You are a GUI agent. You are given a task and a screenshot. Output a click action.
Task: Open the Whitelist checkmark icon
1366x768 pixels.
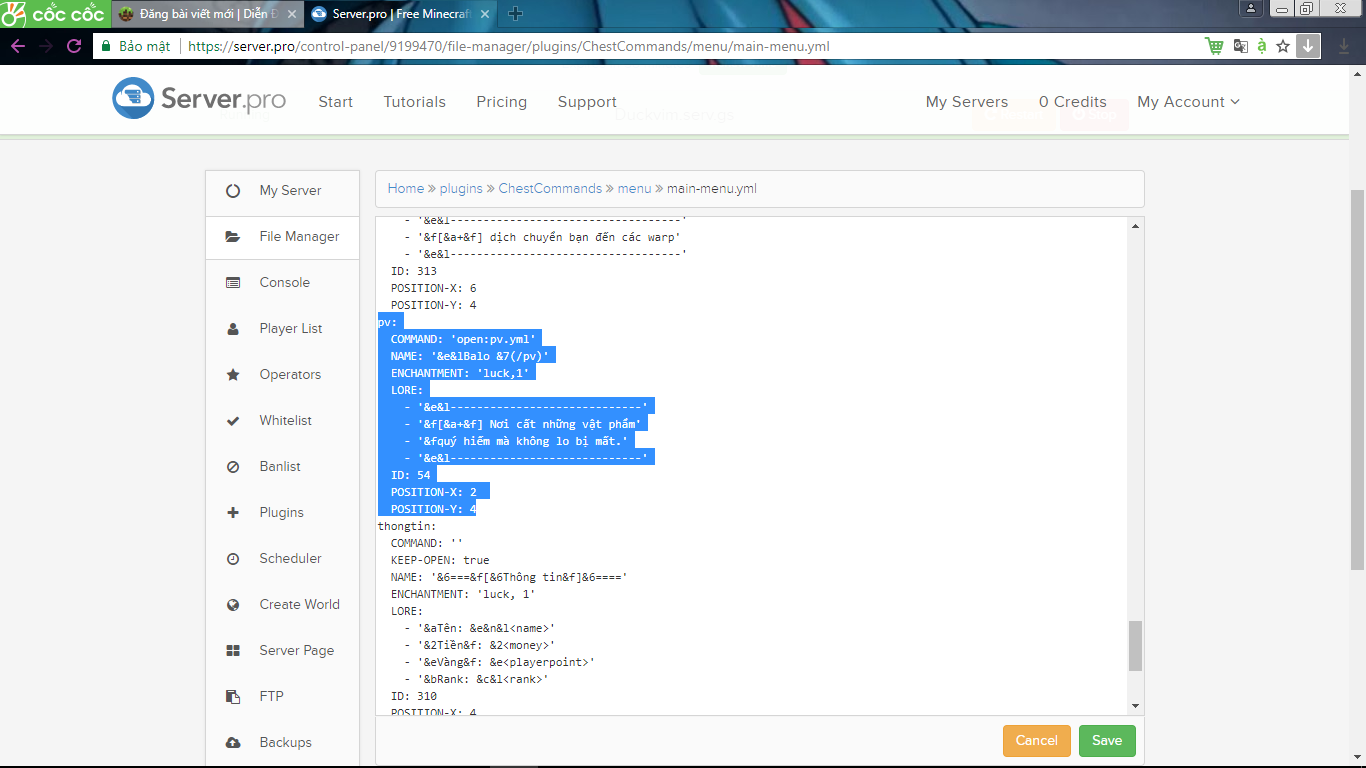click(x=233, y=421)
